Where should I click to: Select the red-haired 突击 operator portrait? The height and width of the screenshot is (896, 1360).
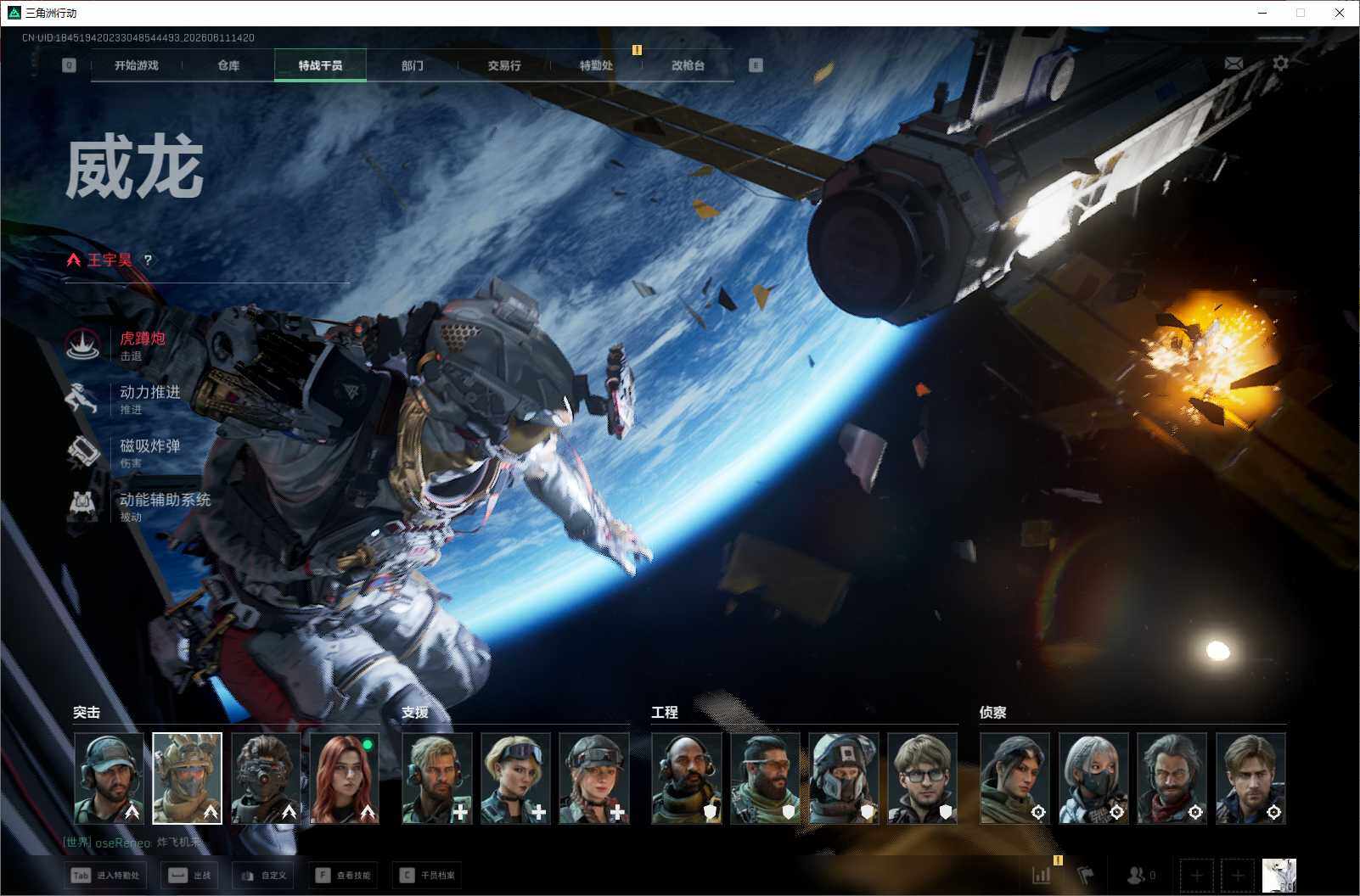coord(345,779)
